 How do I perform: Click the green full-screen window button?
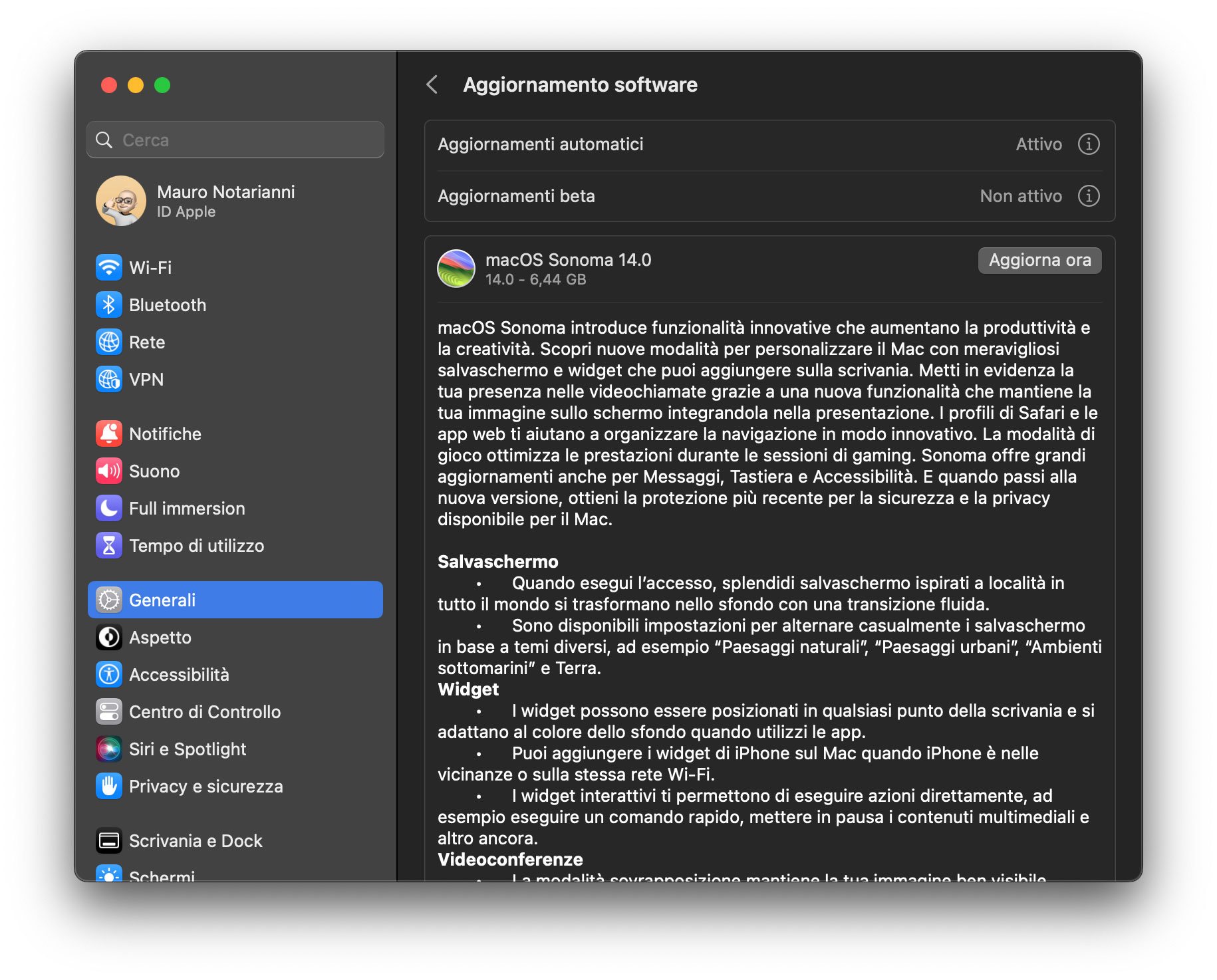coord(162,85)
